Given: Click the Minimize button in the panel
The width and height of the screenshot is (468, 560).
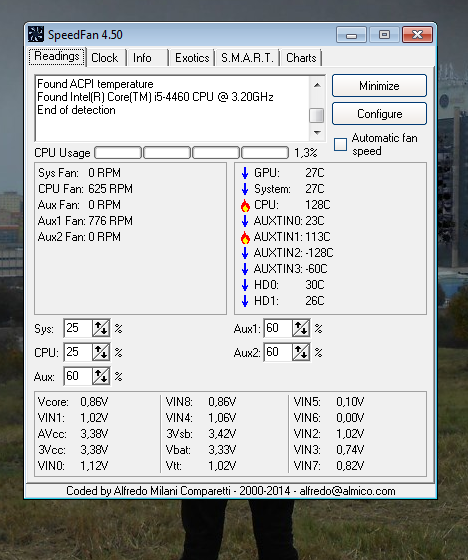Looking at the screenshot, I should 379,86.
